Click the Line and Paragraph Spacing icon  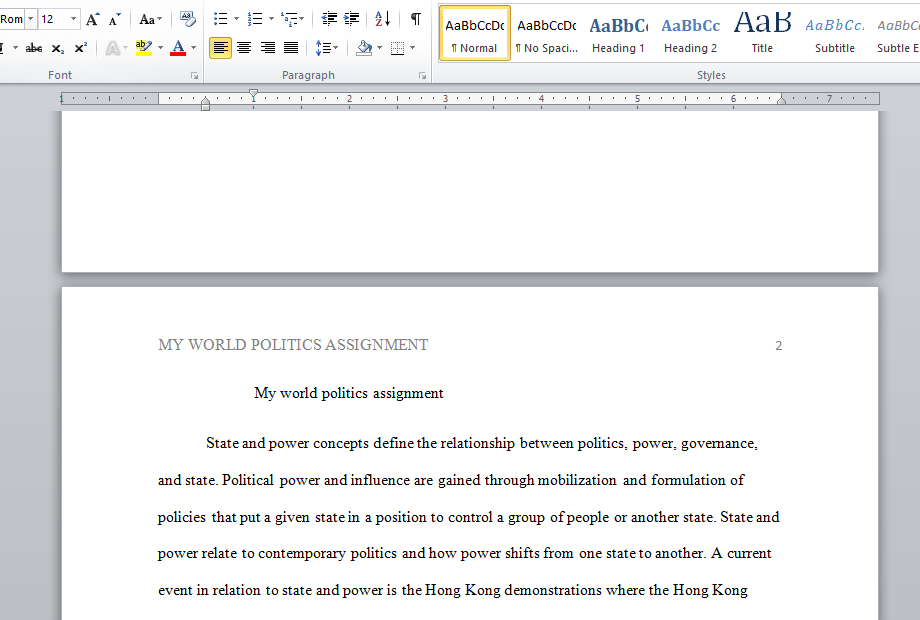[324, 48]
